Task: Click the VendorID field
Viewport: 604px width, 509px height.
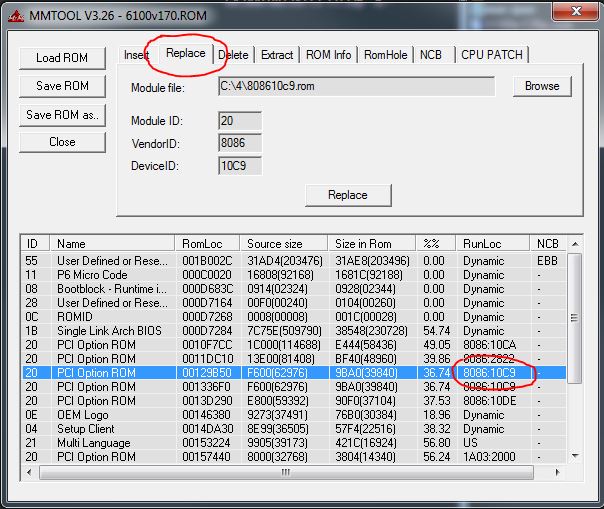Action: click(x=240, y=143)
